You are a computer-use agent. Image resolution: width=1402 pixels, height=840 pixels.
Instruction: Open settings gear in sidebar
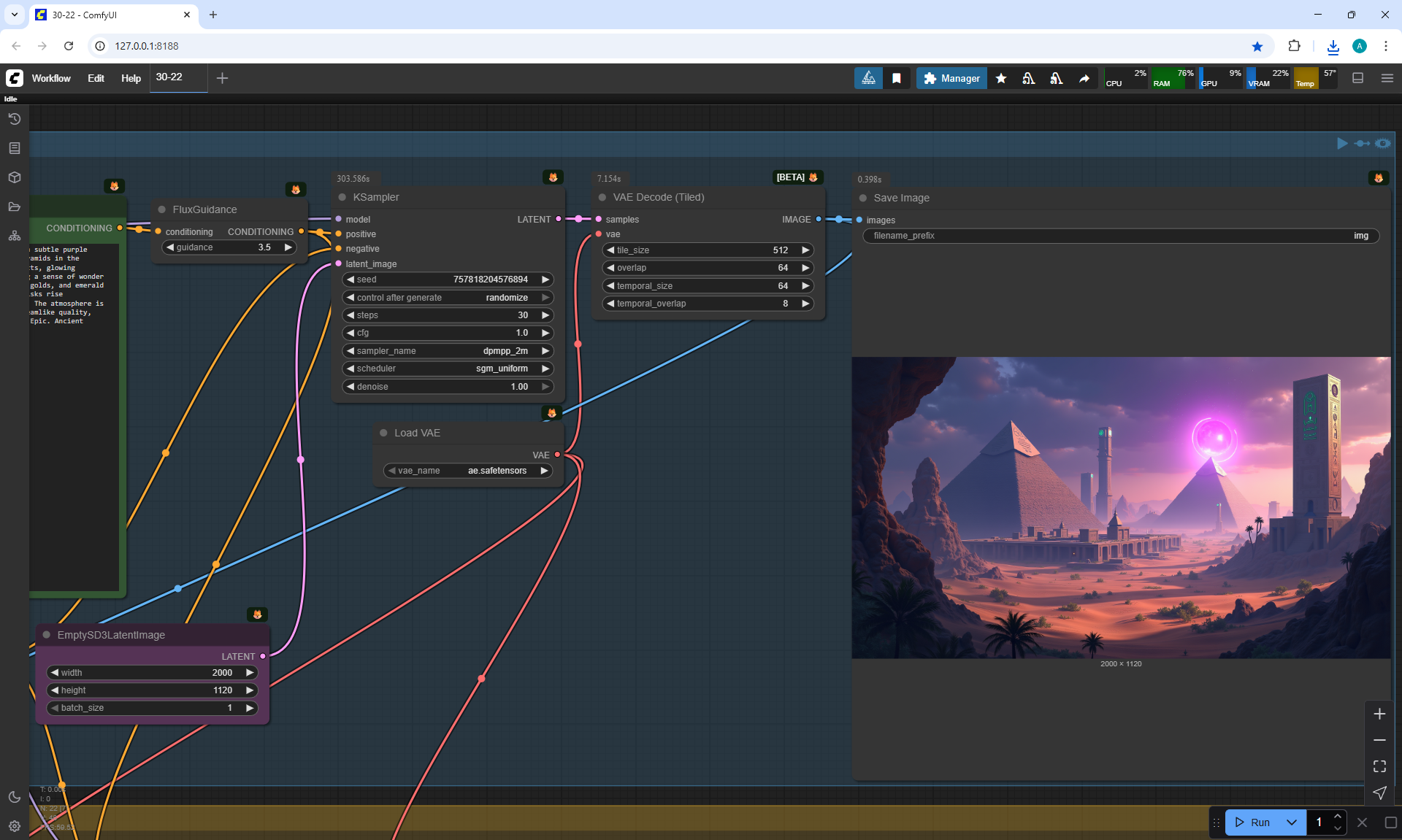(x=15, y=826)
